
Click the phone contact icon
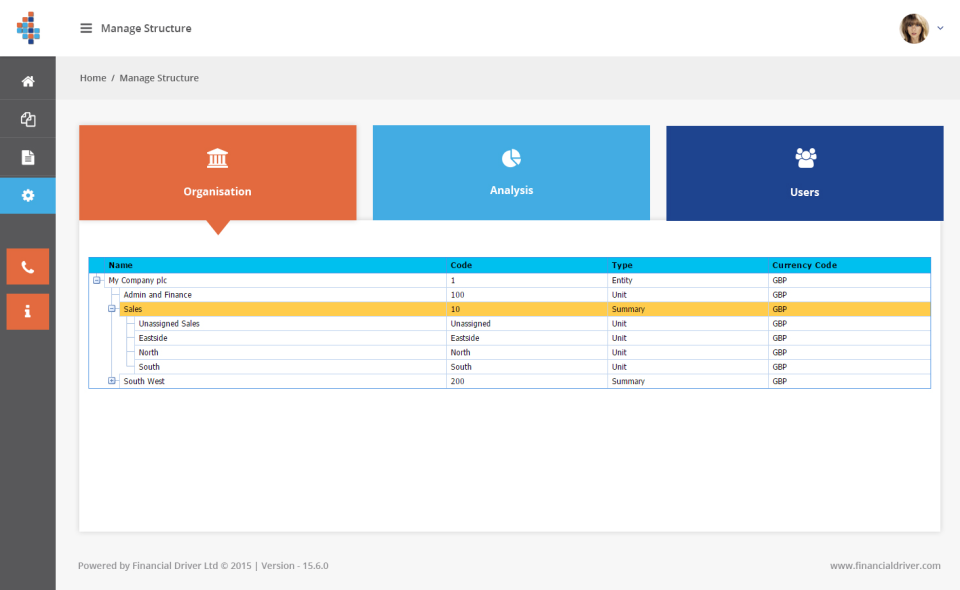coord(27,266)
